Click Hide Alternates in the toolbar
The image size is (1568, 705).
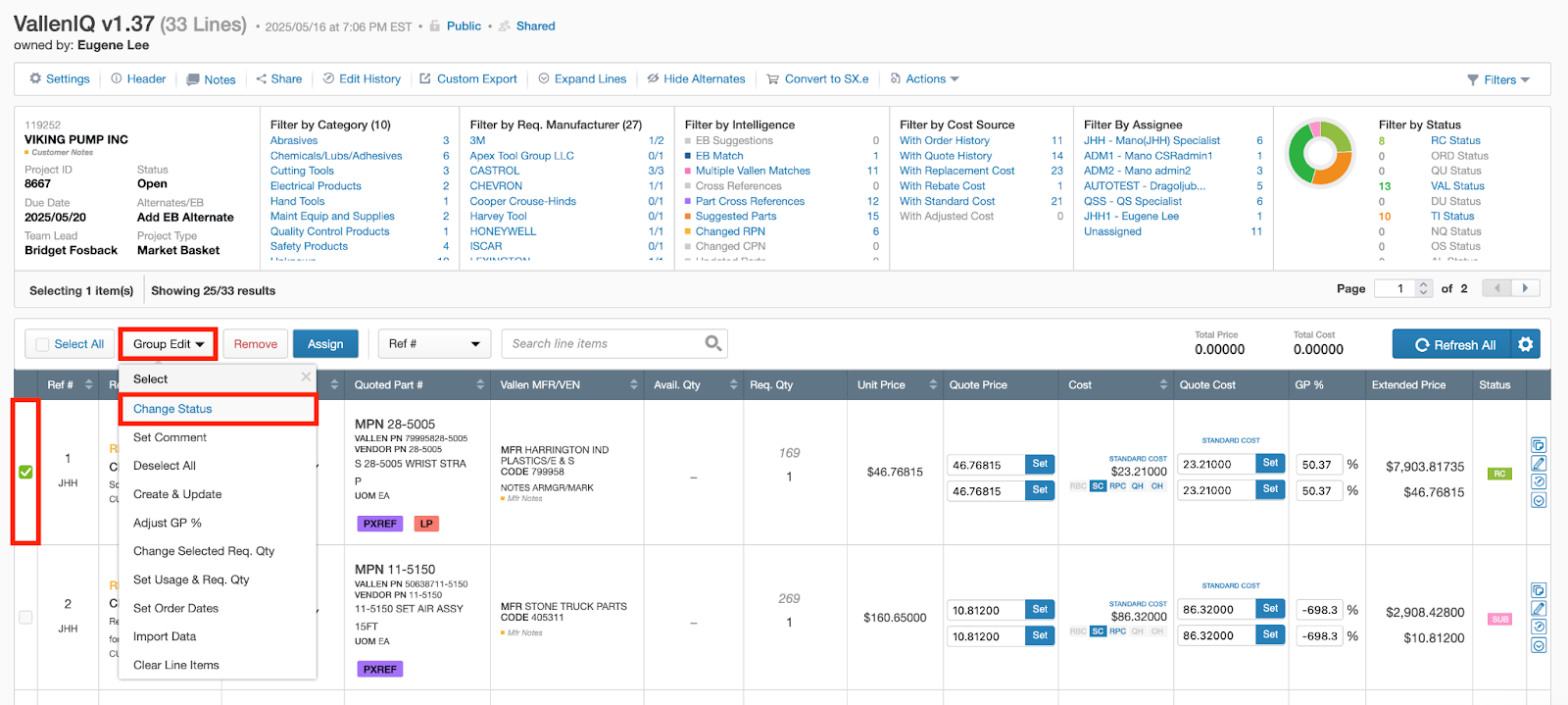696,79
